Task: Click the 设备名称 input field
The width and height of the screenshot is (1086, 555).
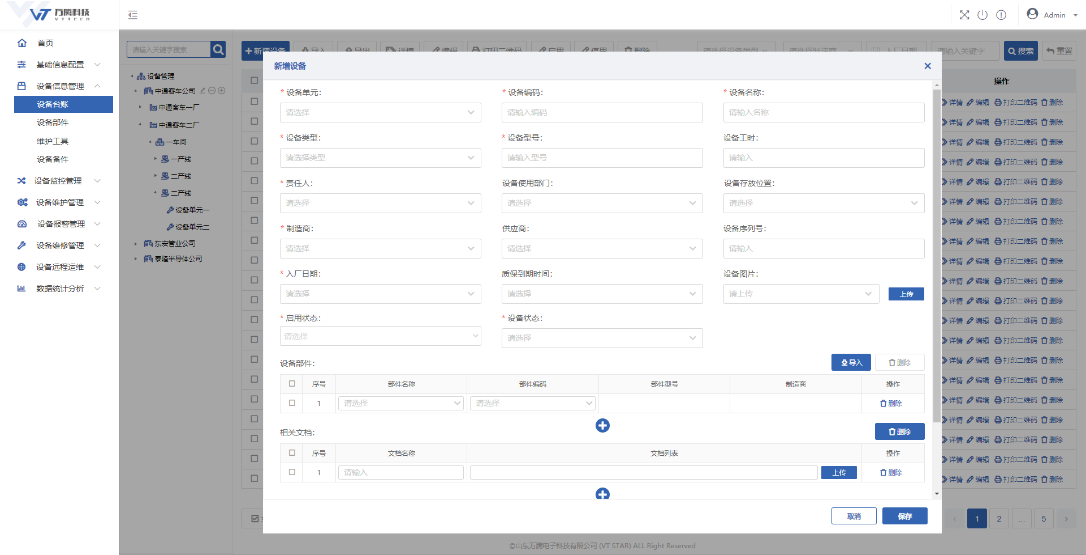Action: point(823,113)
